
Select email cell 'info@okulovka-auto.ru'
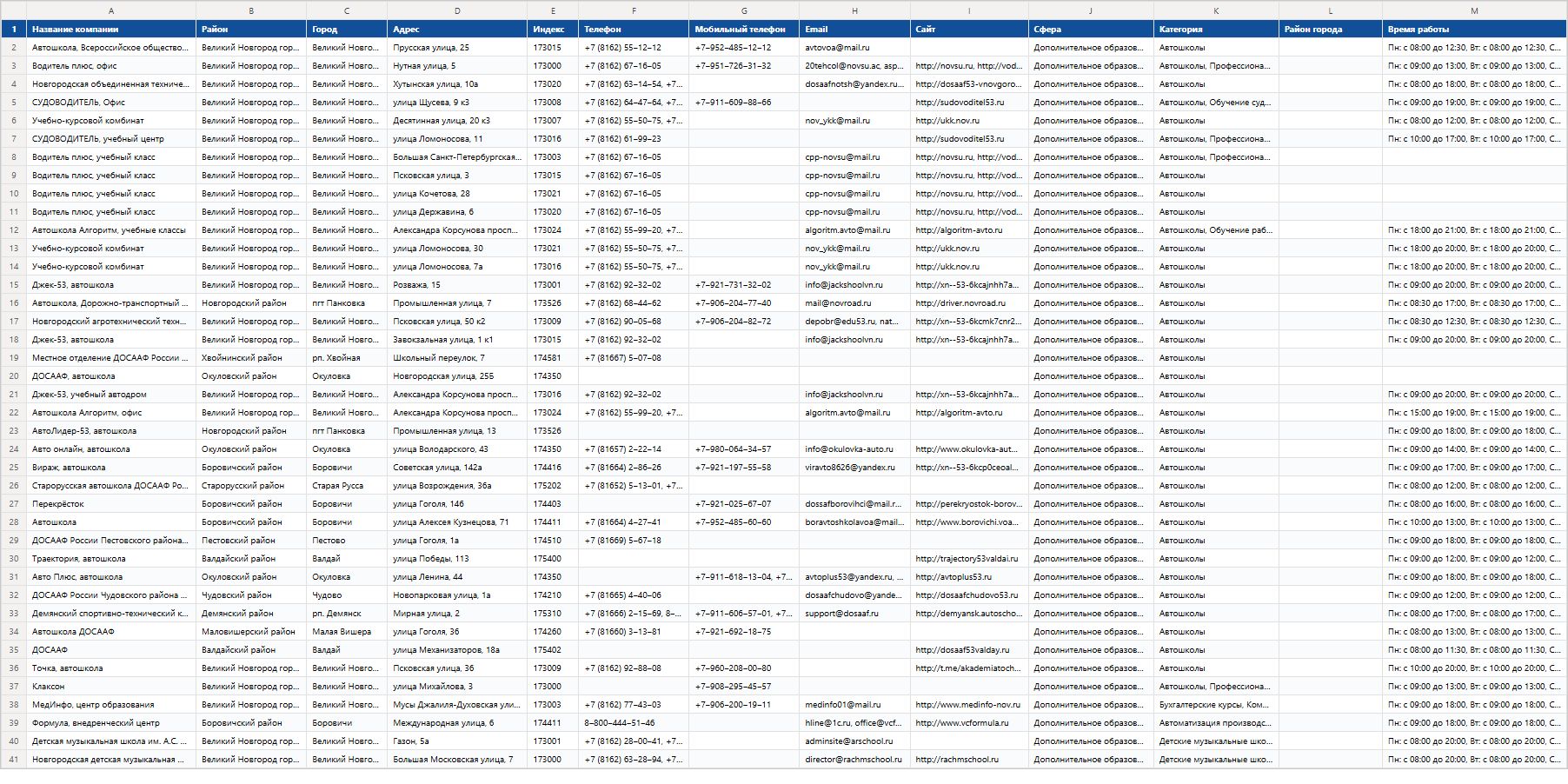click(x=855, y=449)
